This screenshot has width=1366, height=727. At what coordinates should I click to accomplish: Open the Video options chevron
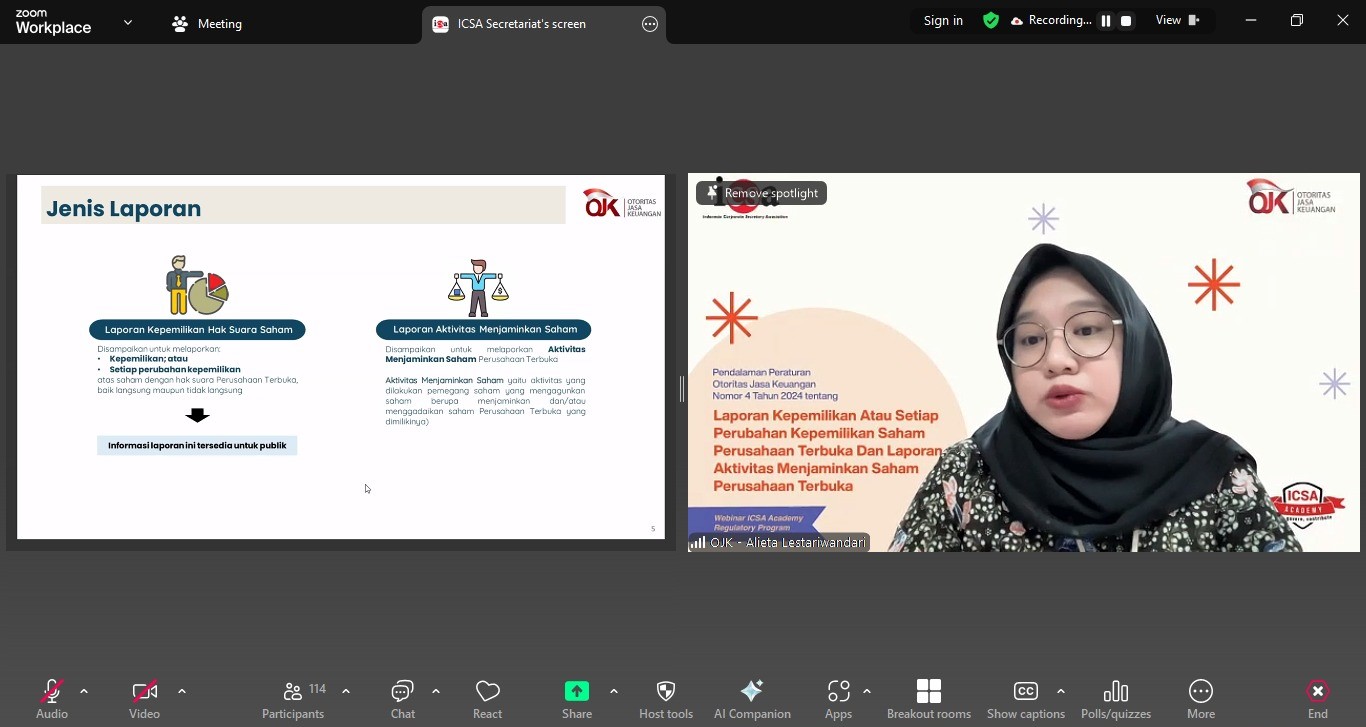[182, 691]
